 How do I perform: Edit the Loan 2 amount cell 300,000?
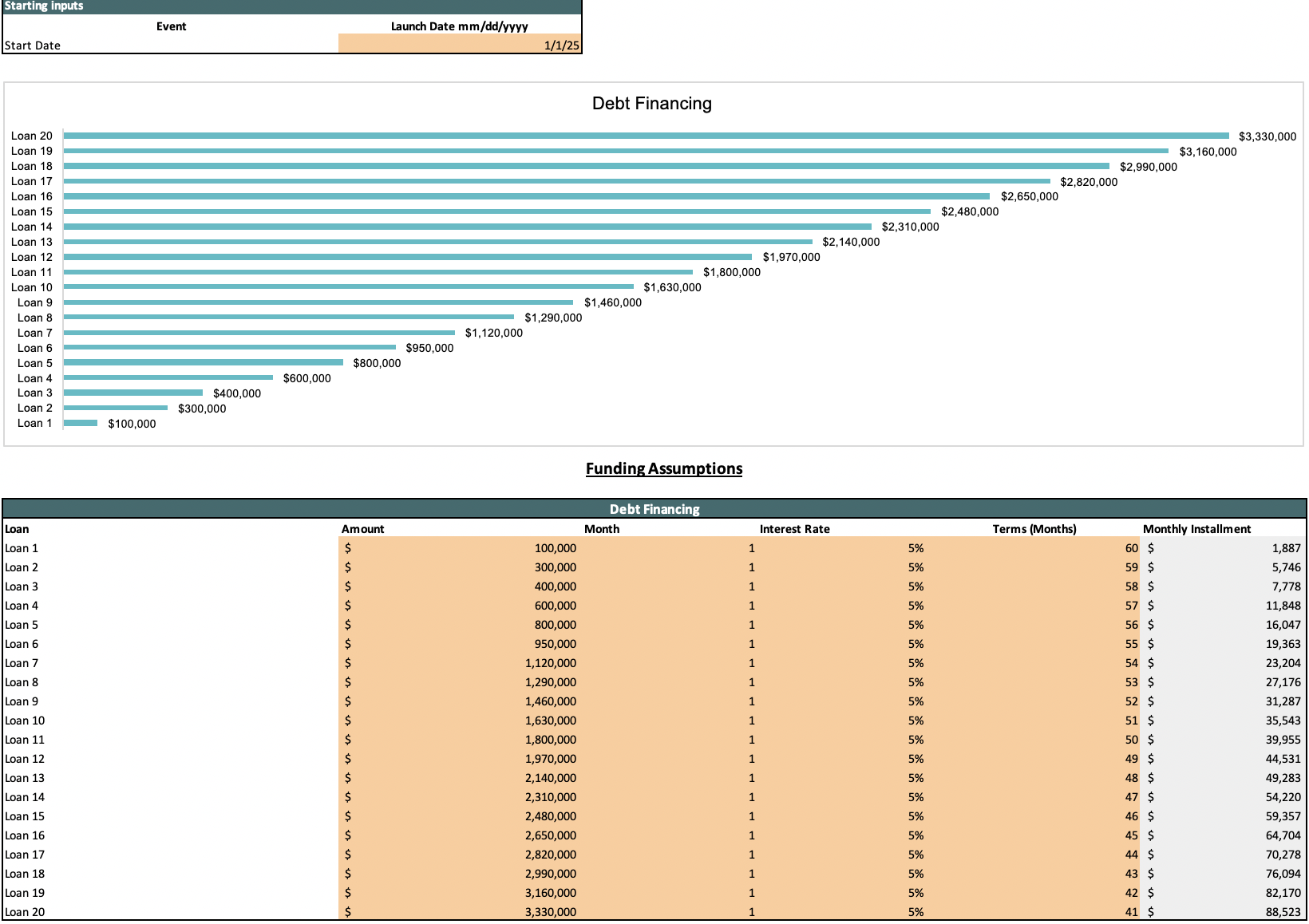460,567
